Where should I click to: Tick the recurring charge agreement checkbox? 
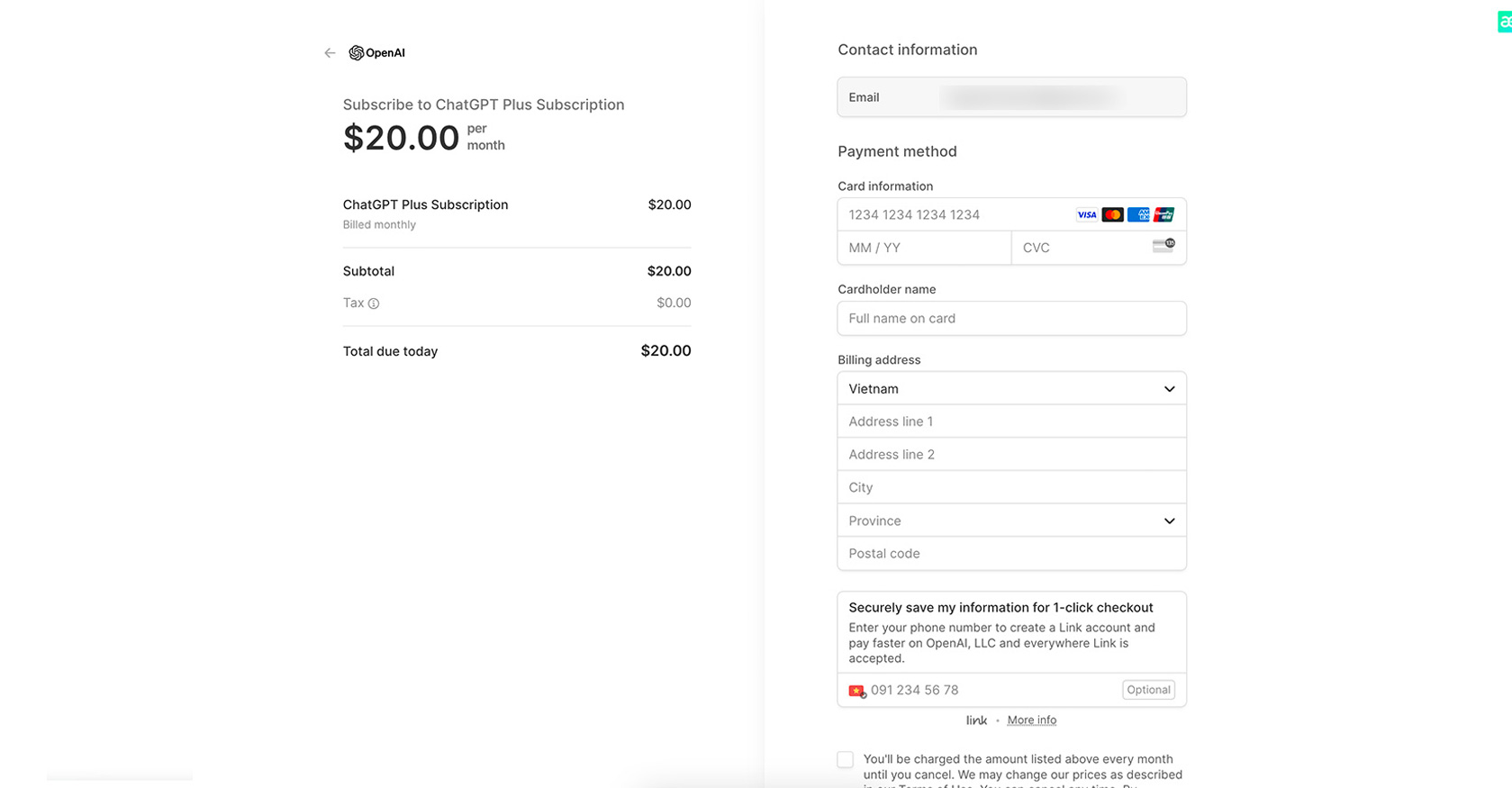pyautogui.click(x=845, y=759)
